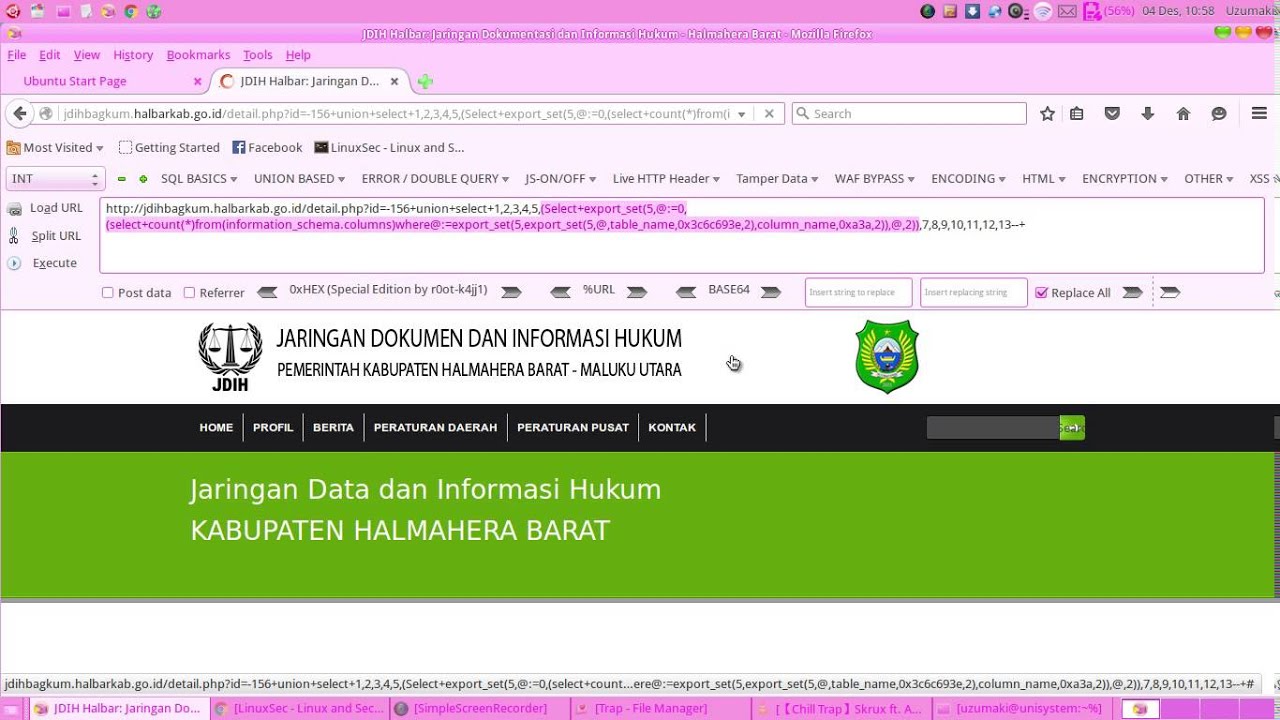Screen dimensions: 1280x720
Task: Click into the HackBar URL text area
Action: pos(682,235)
